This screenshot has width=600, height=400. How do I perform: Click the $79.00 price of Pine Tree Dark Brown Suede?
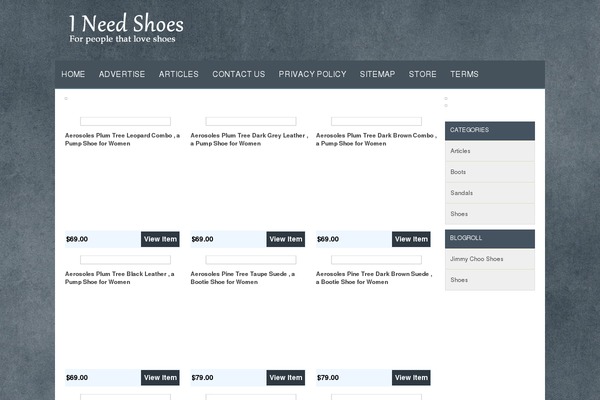328,378
